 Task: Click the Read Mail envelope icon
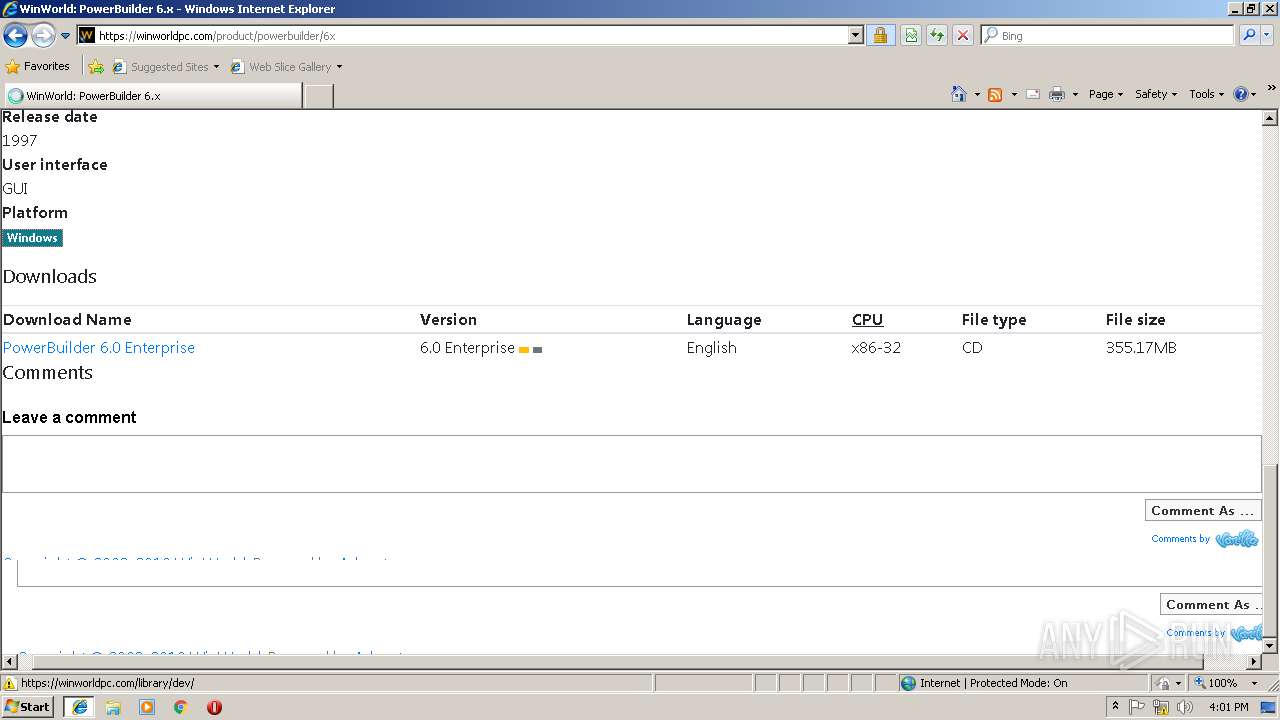(1033, 94)
